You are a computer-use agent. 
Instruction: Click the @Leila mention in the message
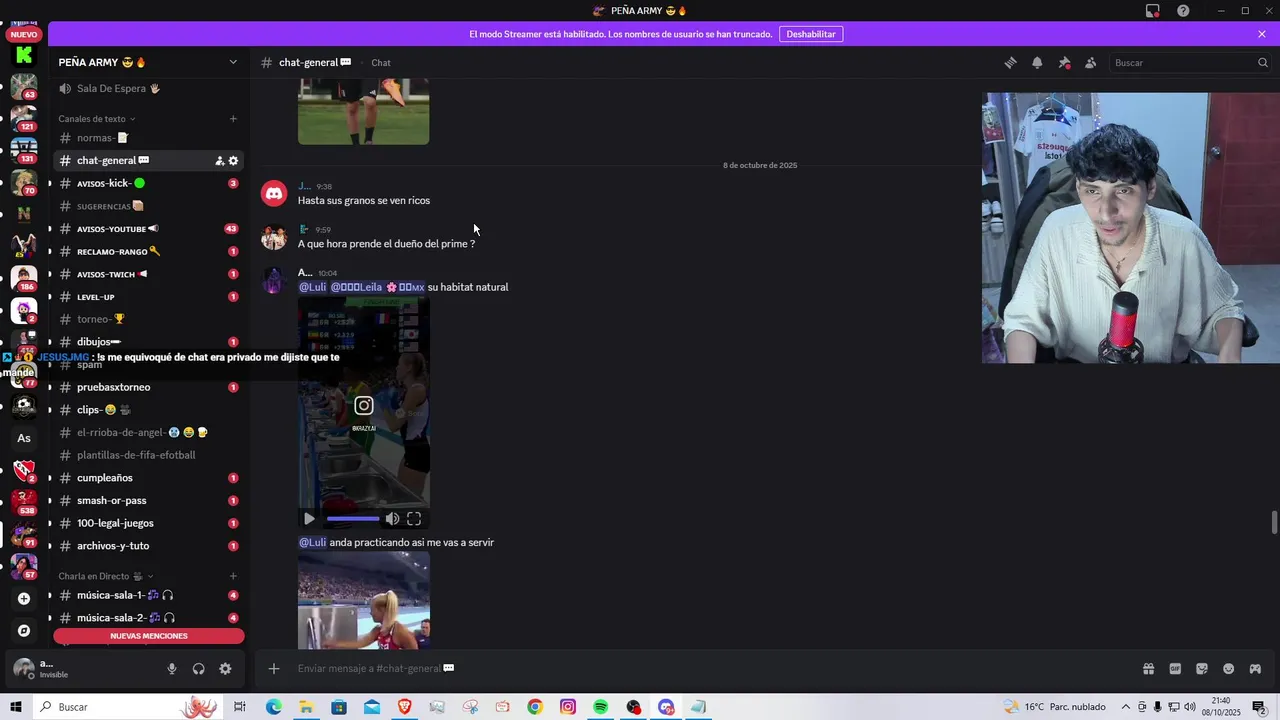click(378, 287)
